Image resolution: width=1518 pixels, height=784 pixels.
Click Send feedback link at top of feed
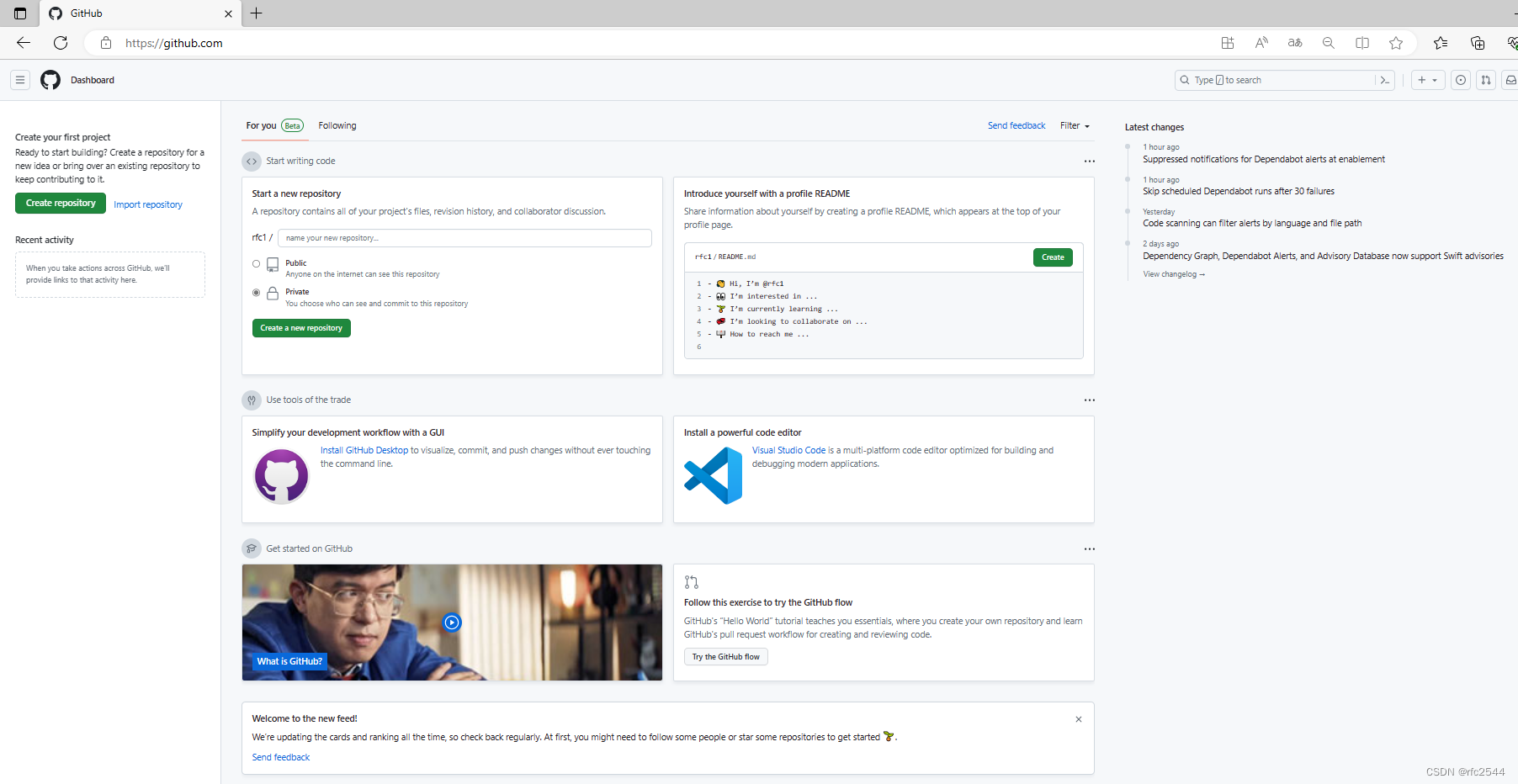tap(1016, 126)
